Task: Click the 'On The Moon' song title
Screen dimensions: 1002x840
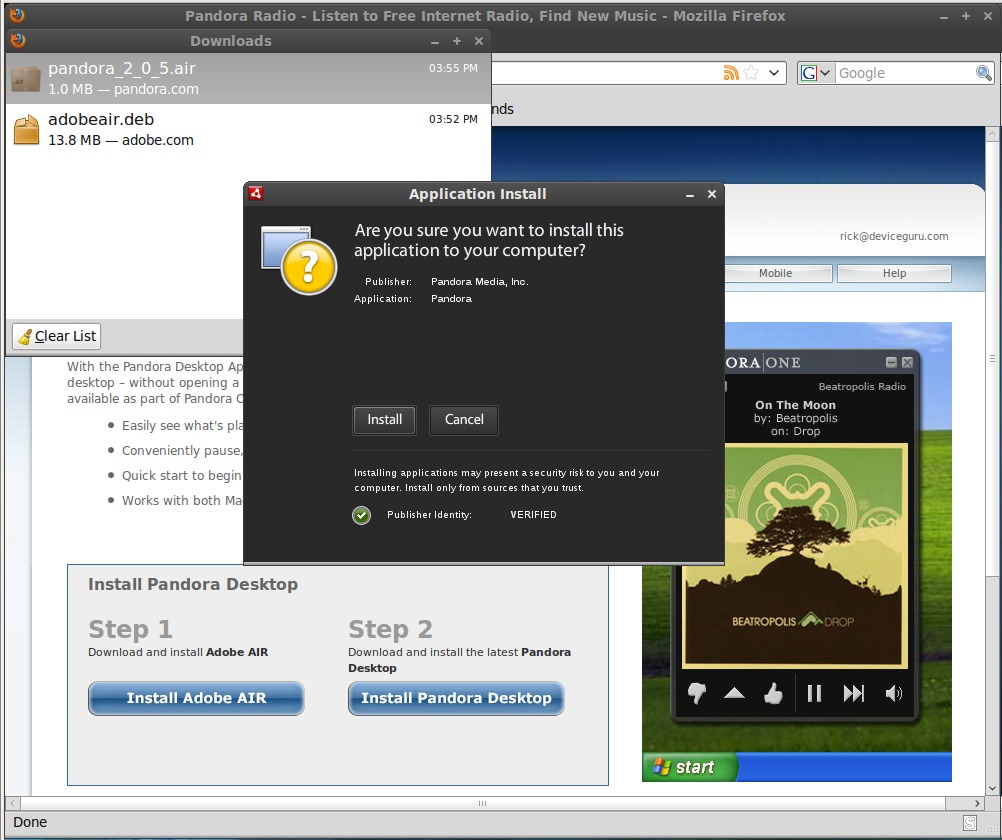Action: point(795,405)
